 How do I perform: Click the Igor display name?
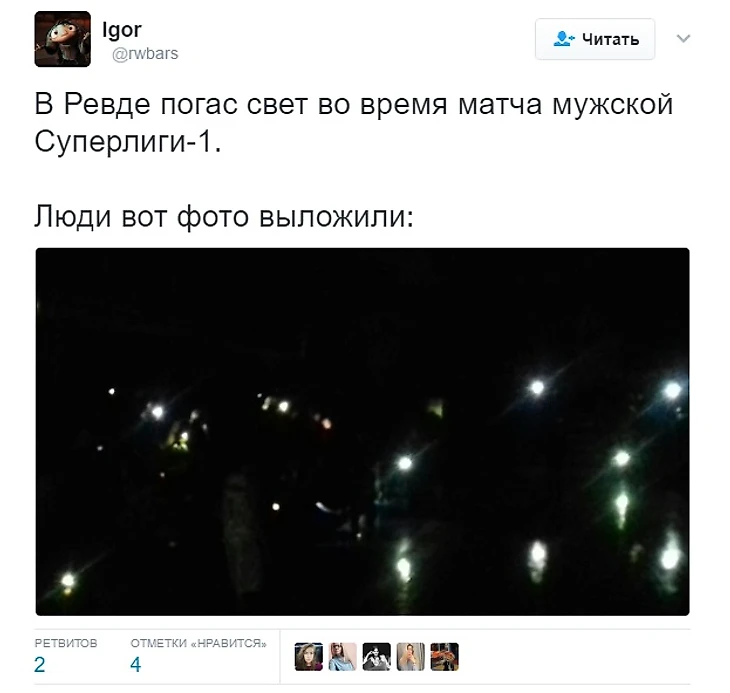click(x=122, y=30)
